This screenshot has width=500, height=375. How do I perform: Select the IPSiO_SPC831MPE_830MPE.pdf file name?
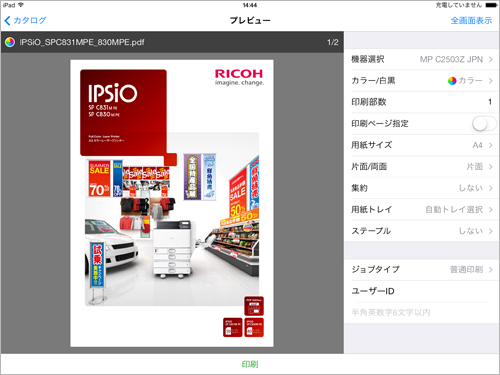click(x=82, y=42)
